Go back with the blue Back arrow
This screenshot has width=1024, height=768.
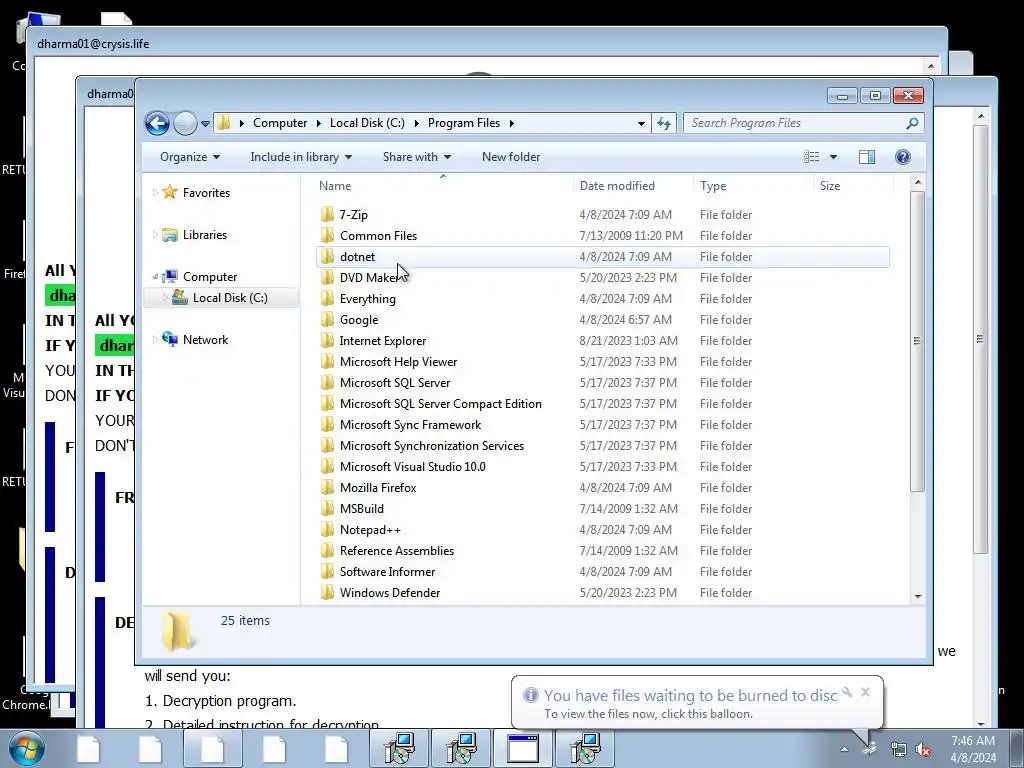tap(157, 123)
